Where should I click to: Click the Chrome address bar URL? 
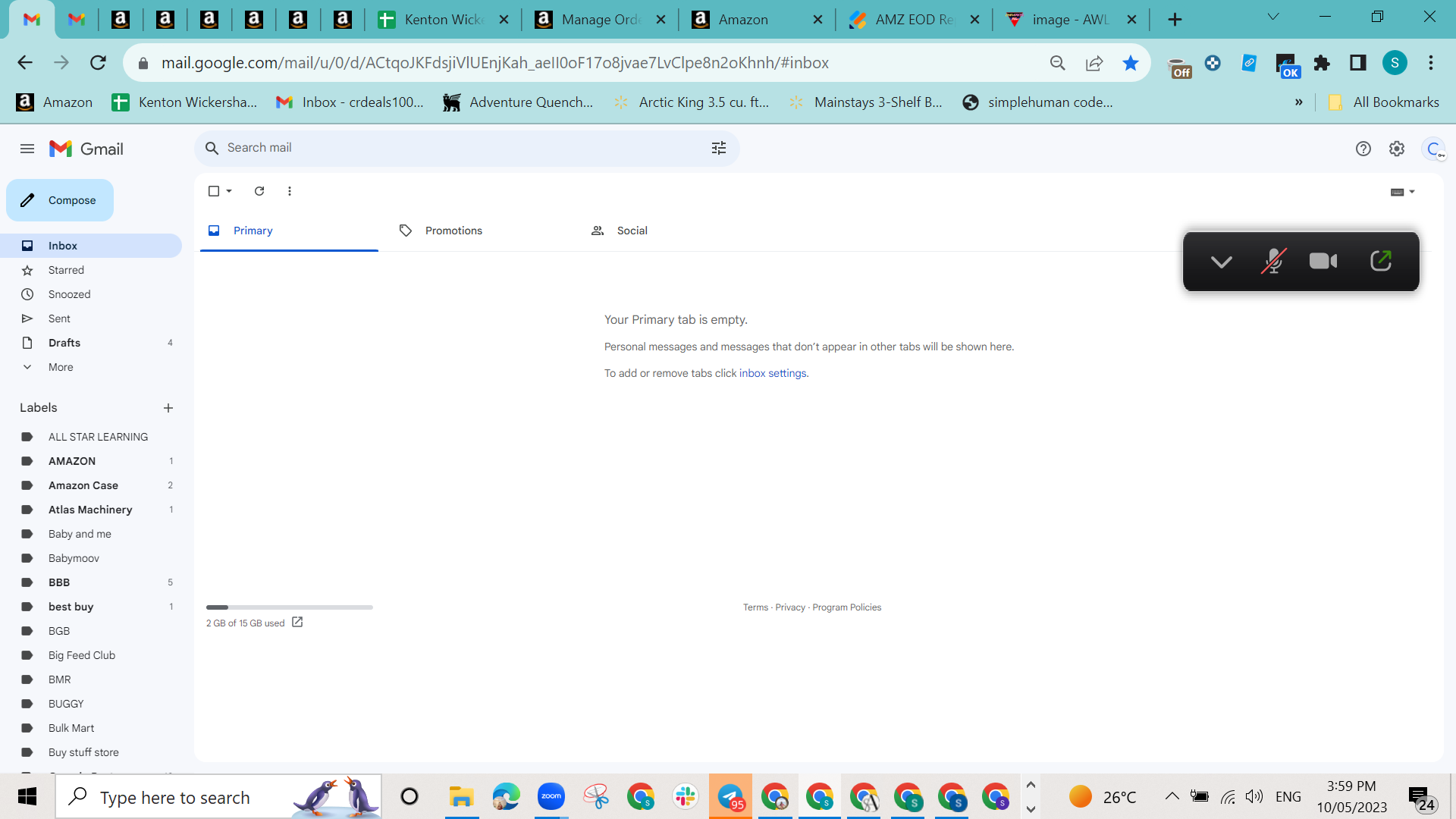pos(494,63)
